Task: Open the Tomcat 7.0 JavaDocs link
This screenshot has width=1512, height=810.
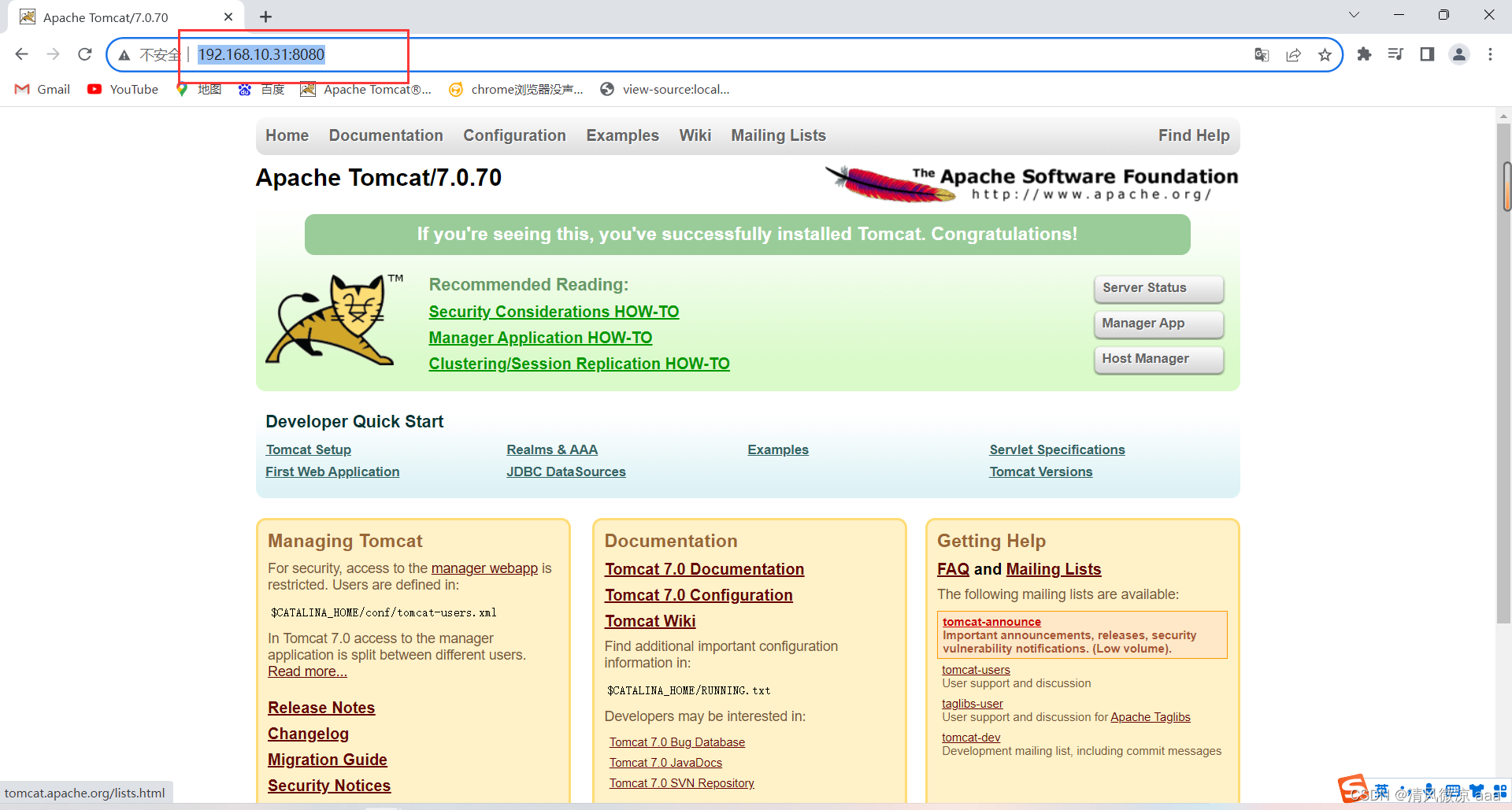Action: [x=665, y=763]
